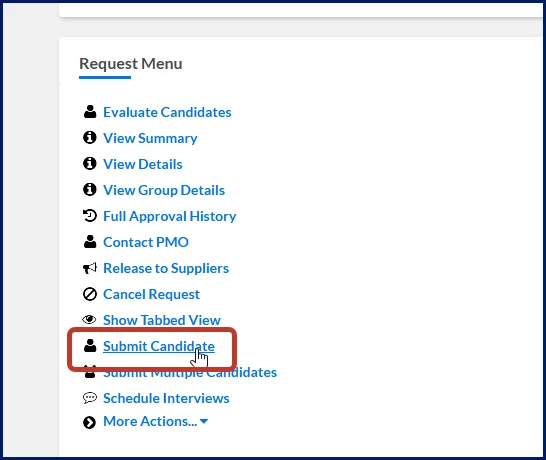Open the Submit Candidate link
This screenshot has height=460, width=546.
click(159, 346)
